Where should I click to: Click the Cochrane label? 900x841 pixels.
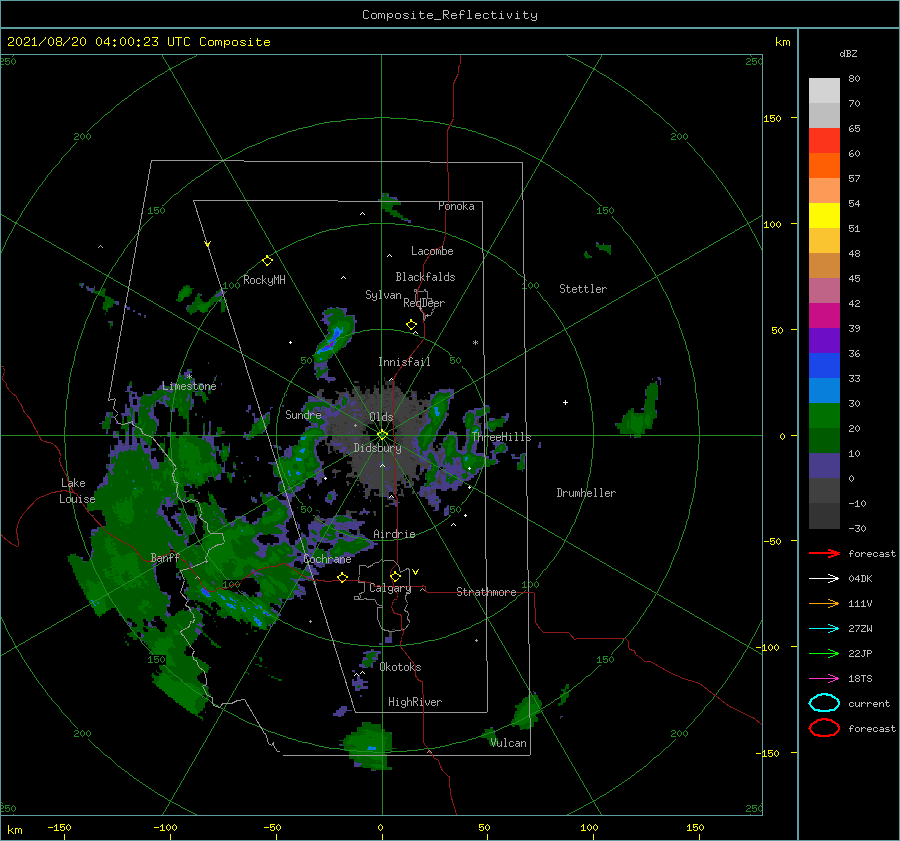point(327,559)
